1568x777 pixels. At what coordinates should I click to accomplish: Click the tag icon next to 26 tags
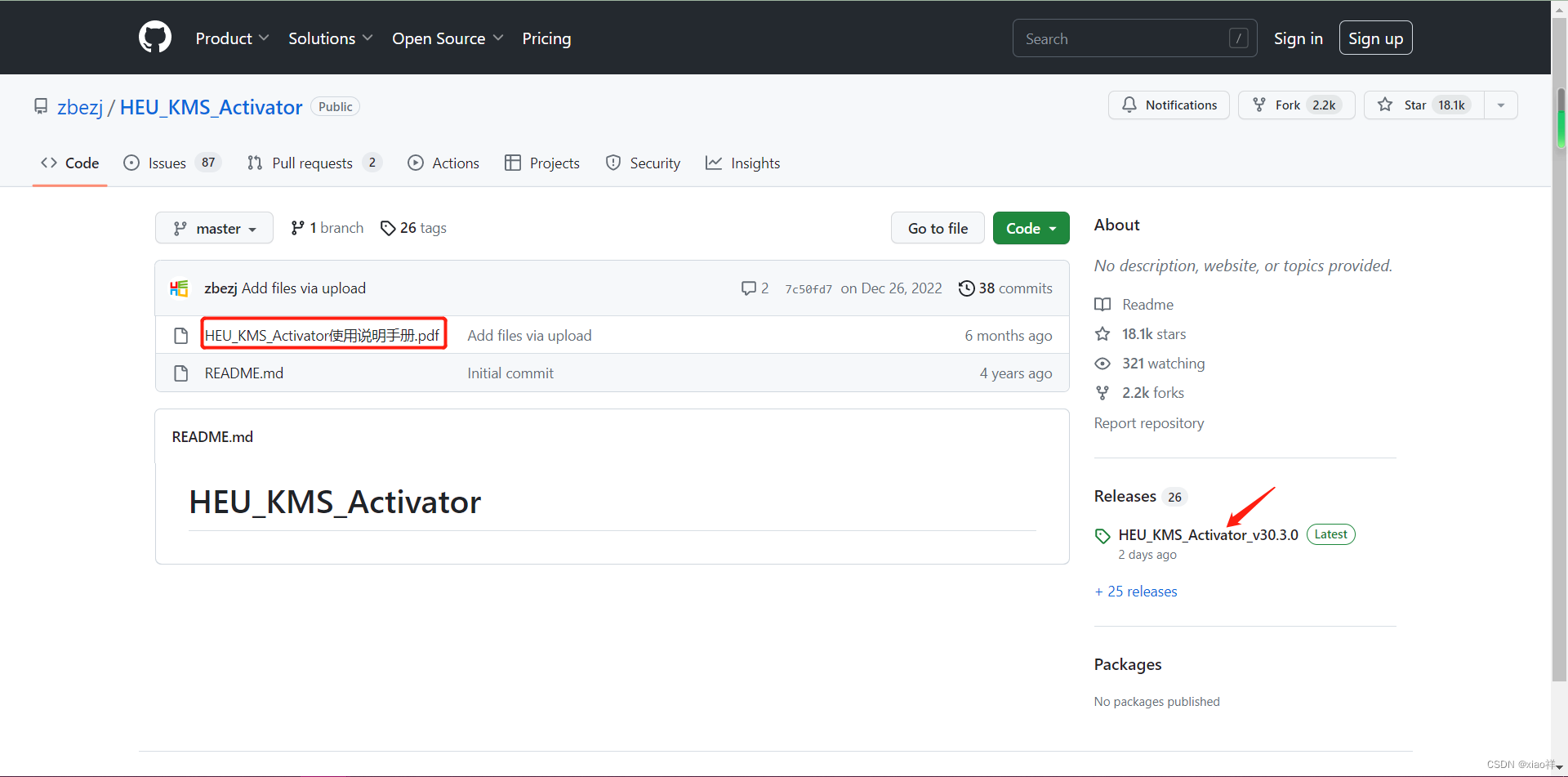(388, 228)
